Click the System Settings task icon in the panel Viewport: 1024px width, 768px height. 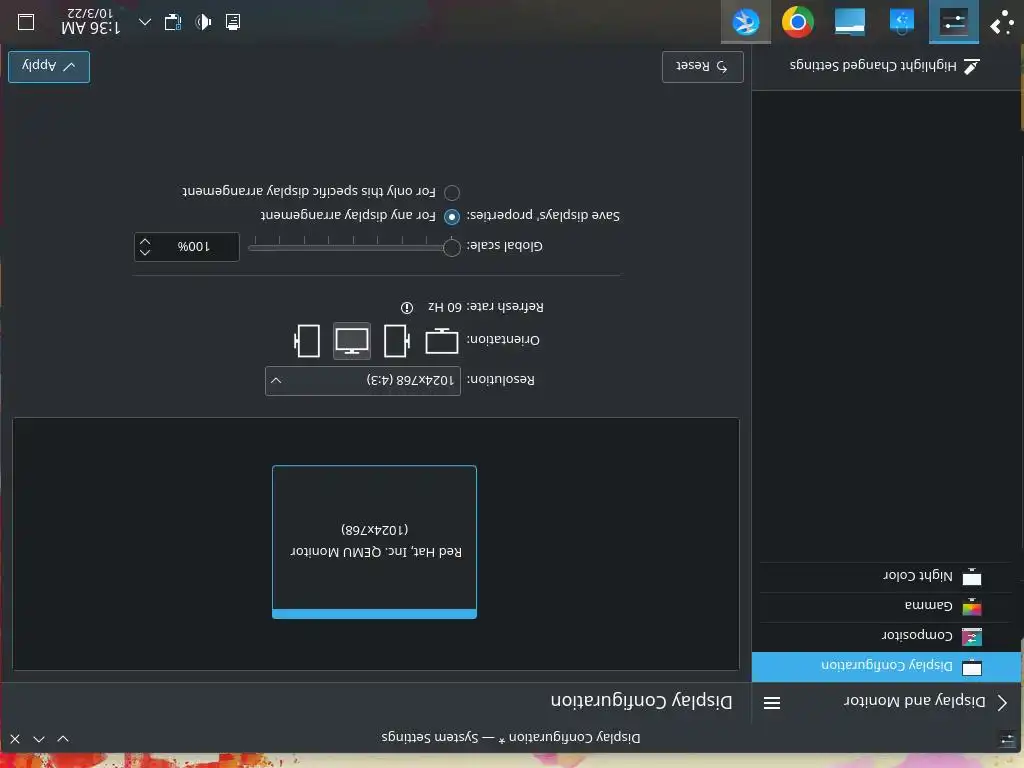coord(953,22)
